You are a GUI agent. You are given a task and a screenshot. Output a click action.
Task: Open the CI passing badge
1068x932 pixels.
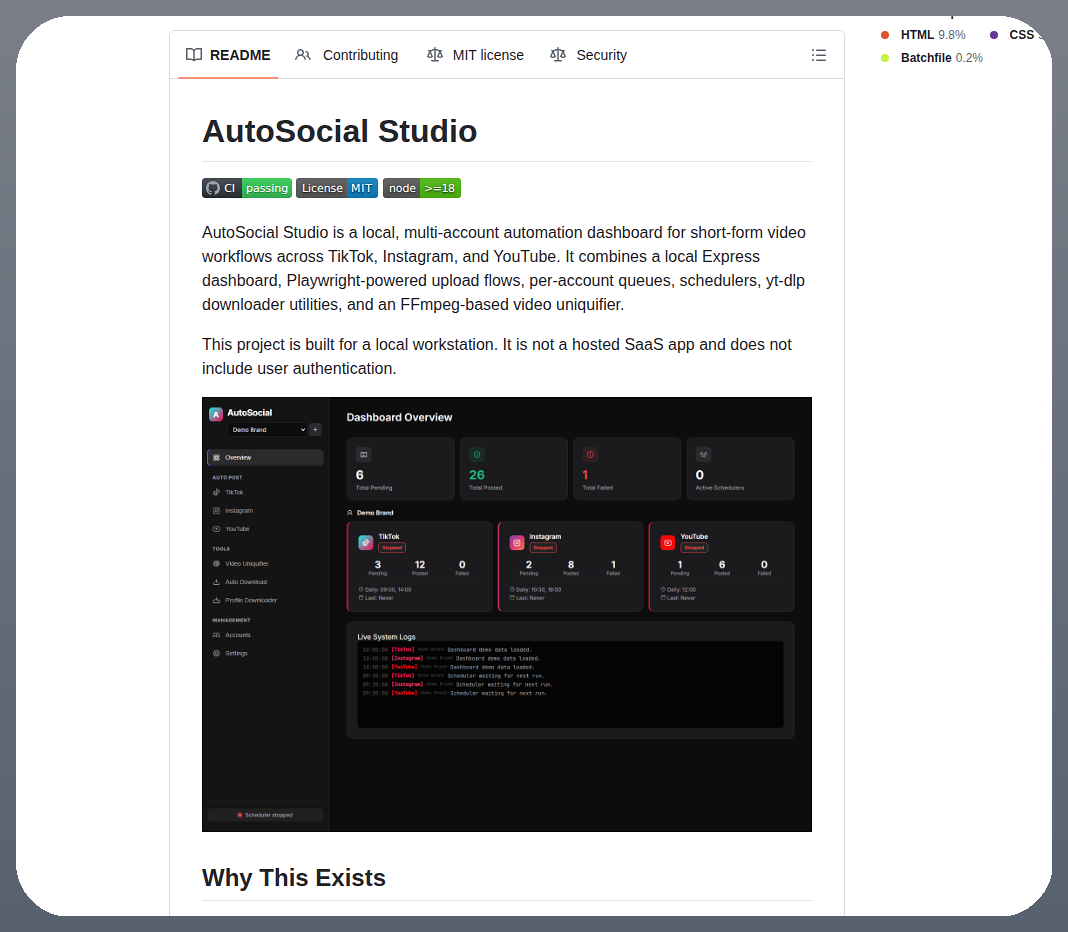247,188
